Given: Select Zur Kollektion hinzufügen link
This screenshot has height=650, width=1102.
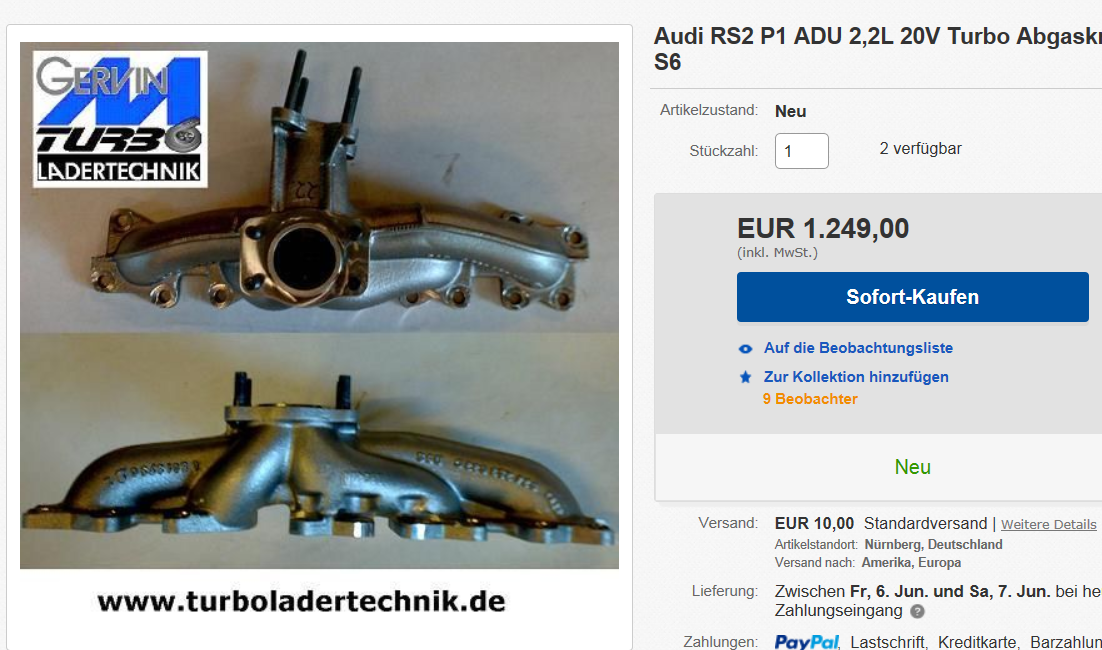Looking at the screenshot, I should (x=856, y=377).
